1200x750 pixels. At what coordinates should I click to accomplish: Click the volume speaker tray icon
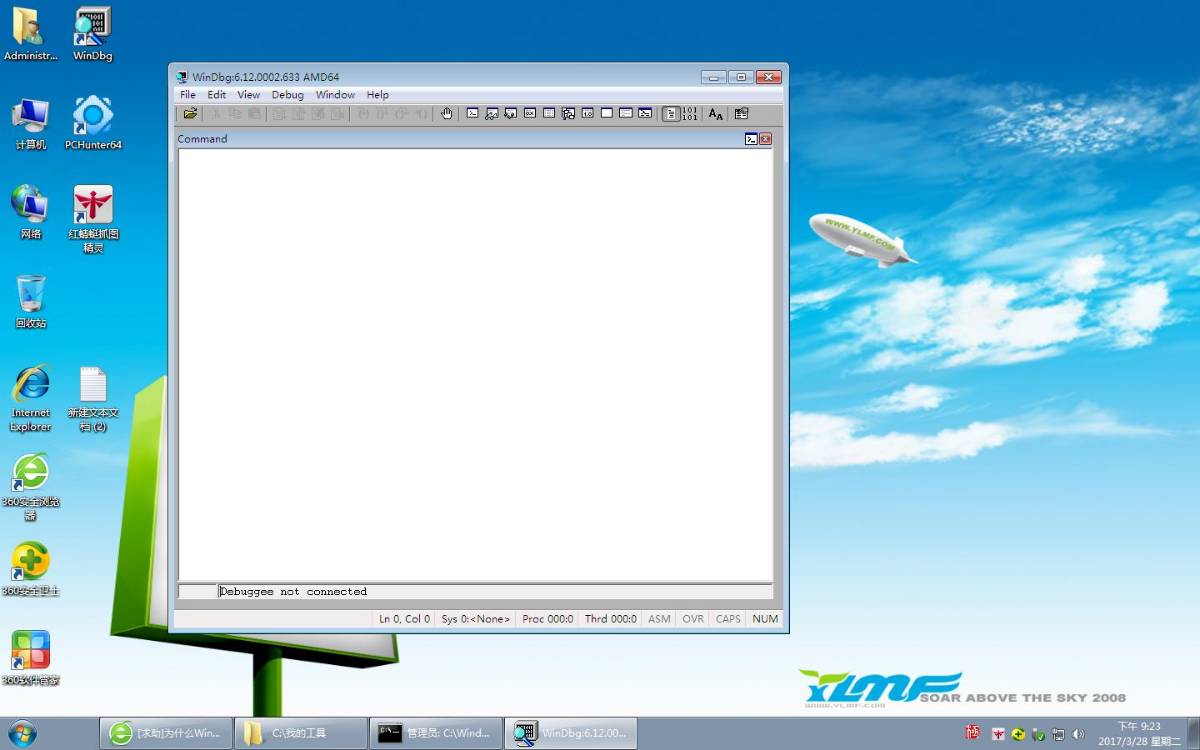pos(1077,734)
